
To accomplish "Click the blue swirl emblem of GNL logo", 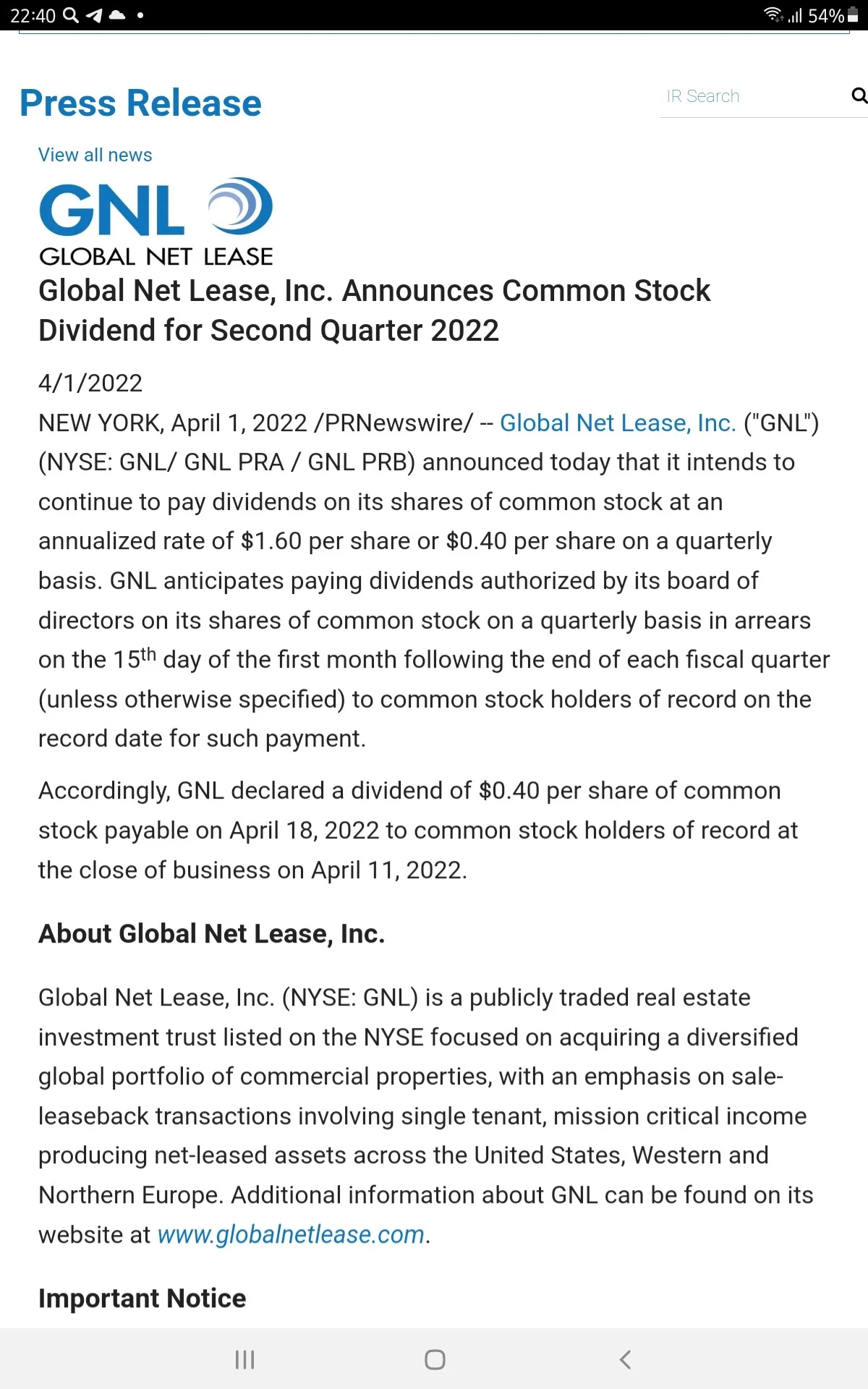I will (240, 206).
